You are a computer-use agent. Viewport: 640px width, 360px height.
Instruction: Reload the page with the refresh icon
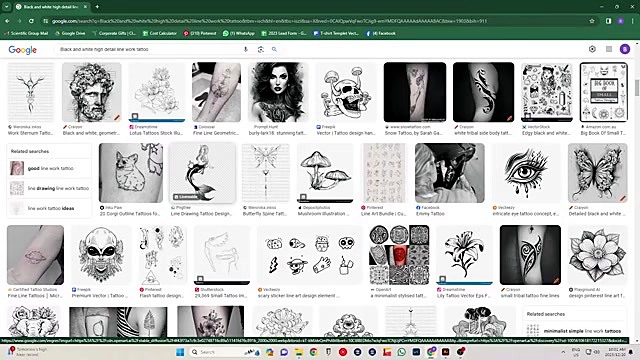coord(31,21)
